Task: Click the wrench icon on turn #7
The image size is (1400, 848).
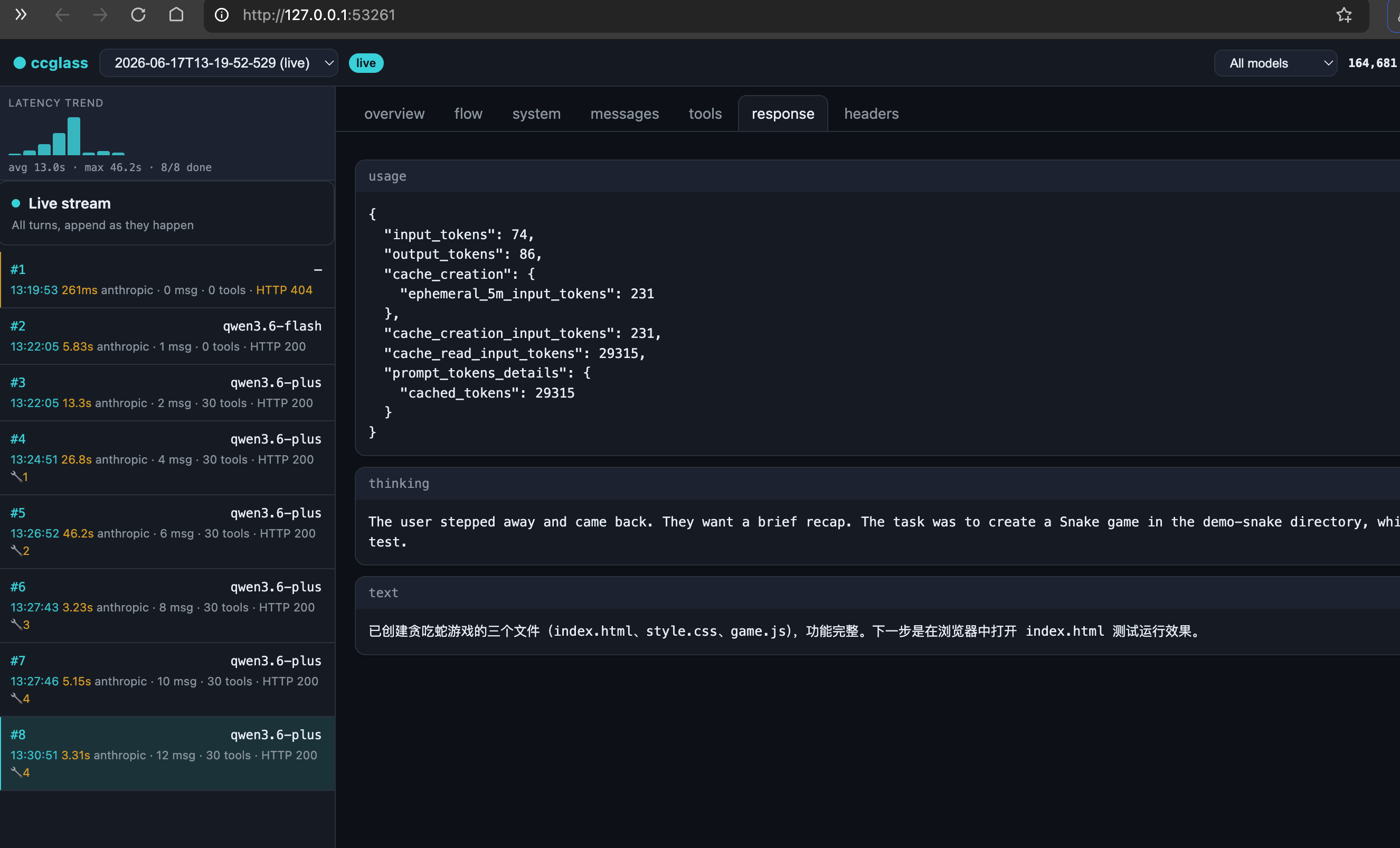Action: tap(16, 698)
